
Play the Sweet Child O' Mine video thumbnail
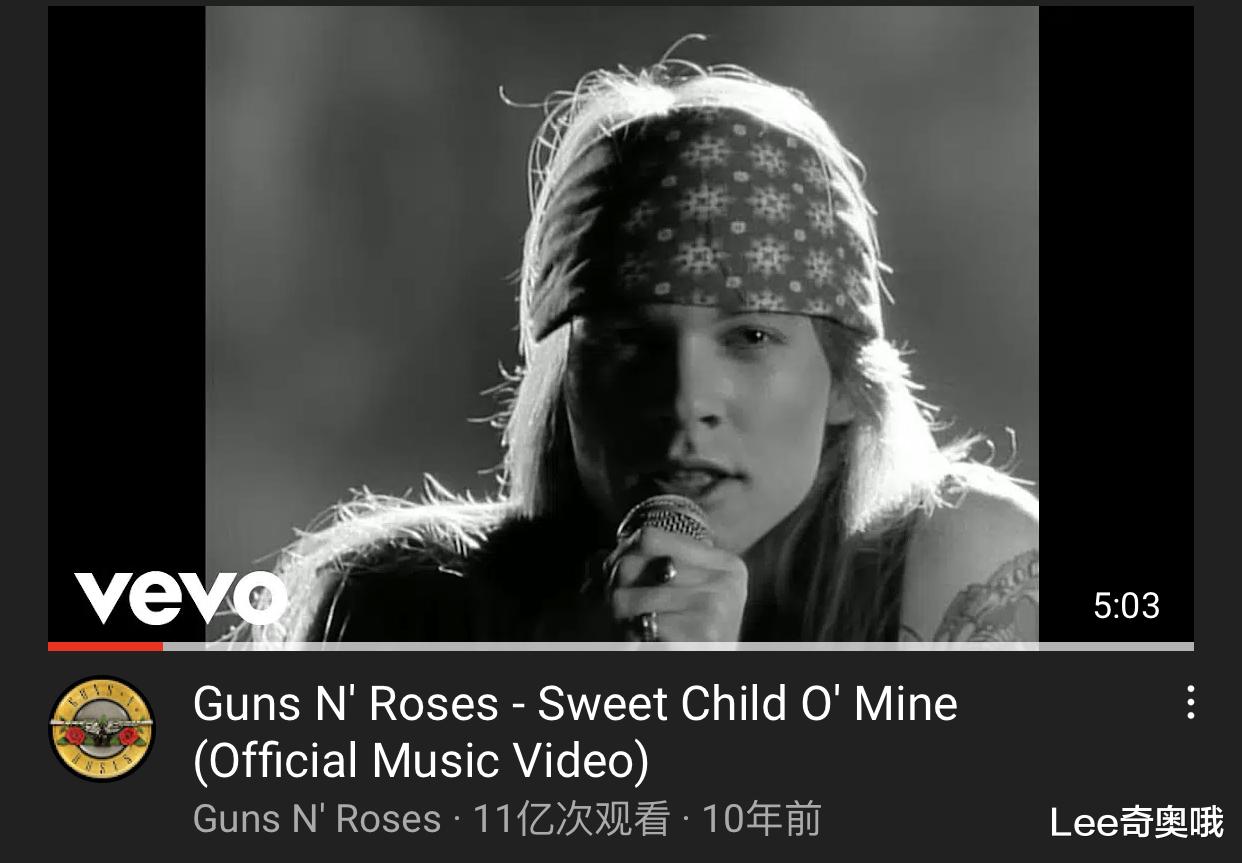click(x=621, y=324)
